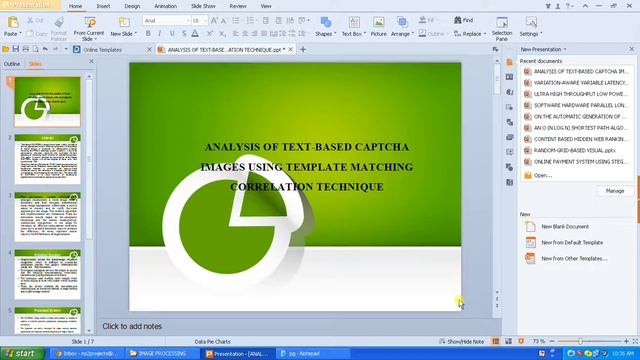Open the Slide Show ribbon tab
640x360 pixels.
click(x=203, y=6)
